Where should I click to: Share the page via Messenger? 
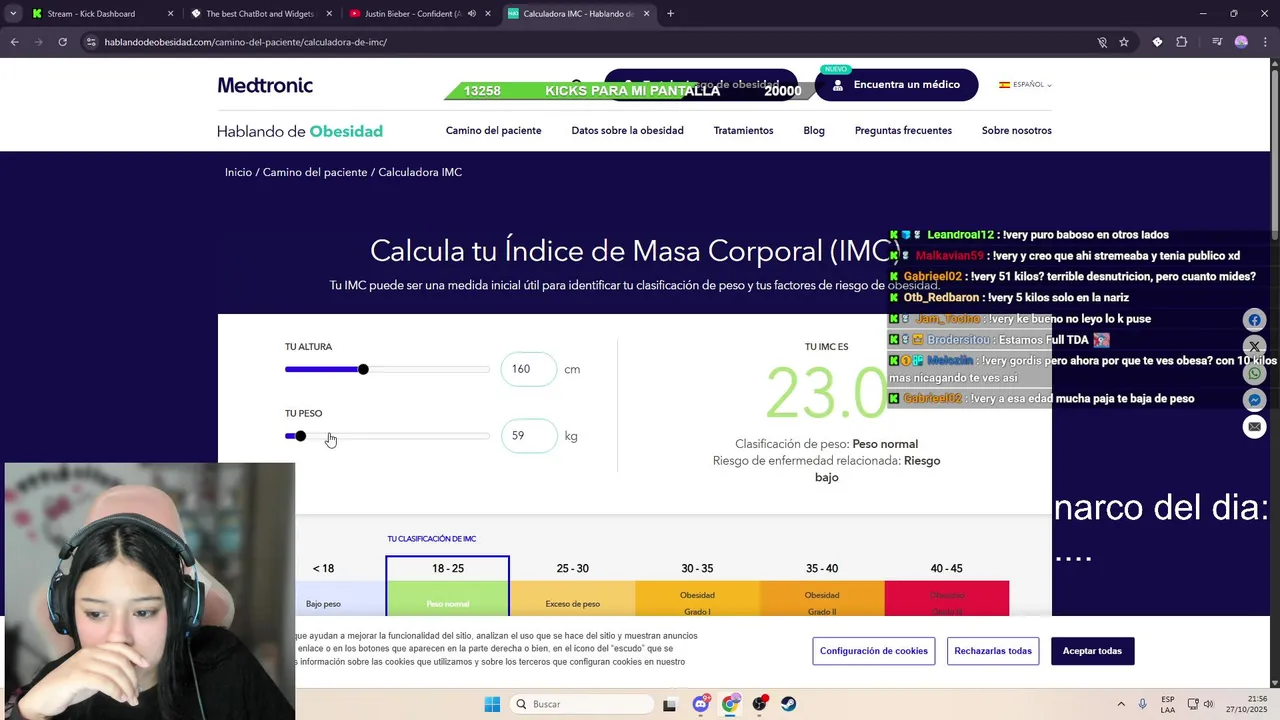1254,400
